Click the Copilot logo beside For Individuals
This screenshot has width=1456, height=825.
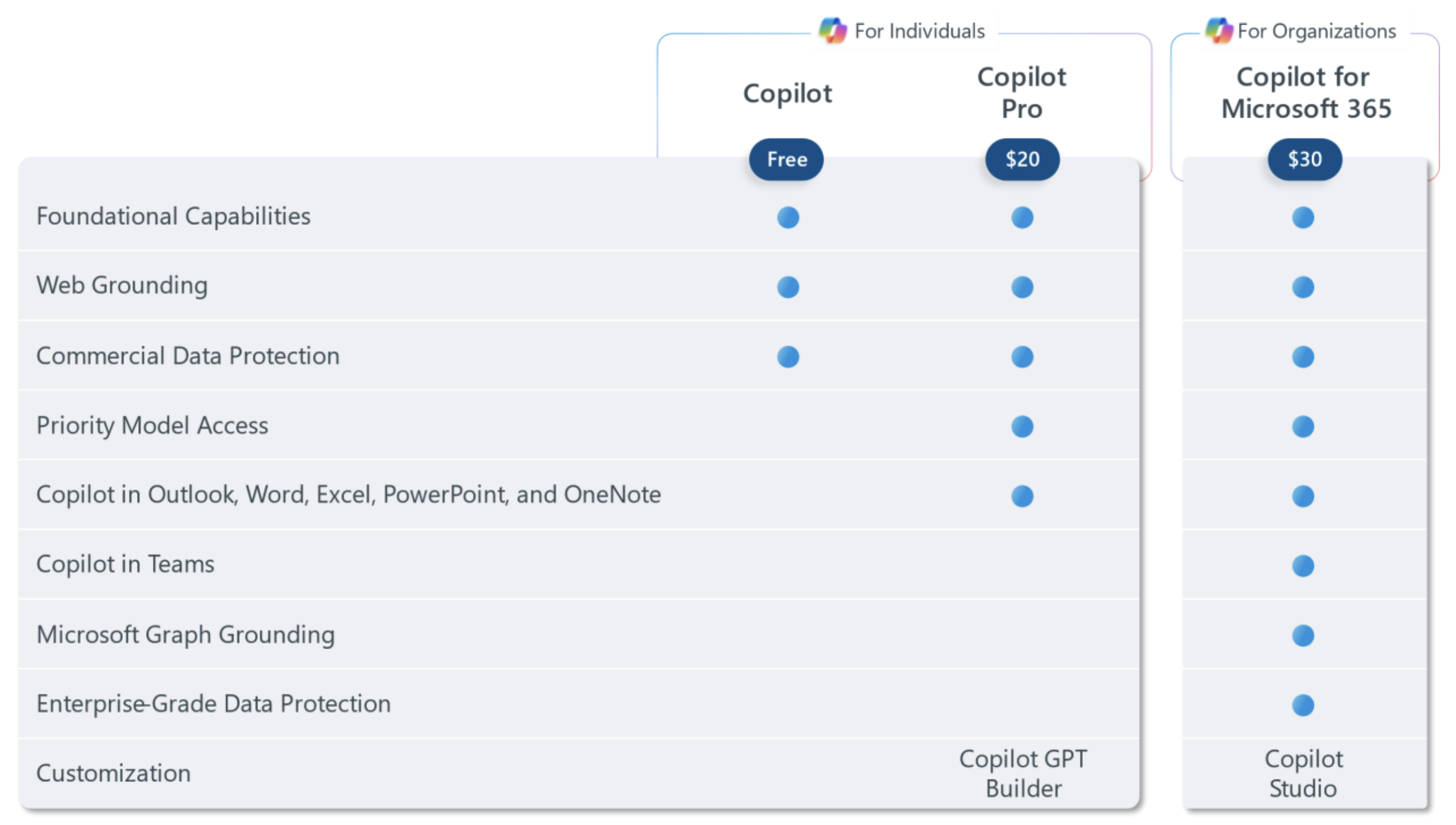[832, 31]
